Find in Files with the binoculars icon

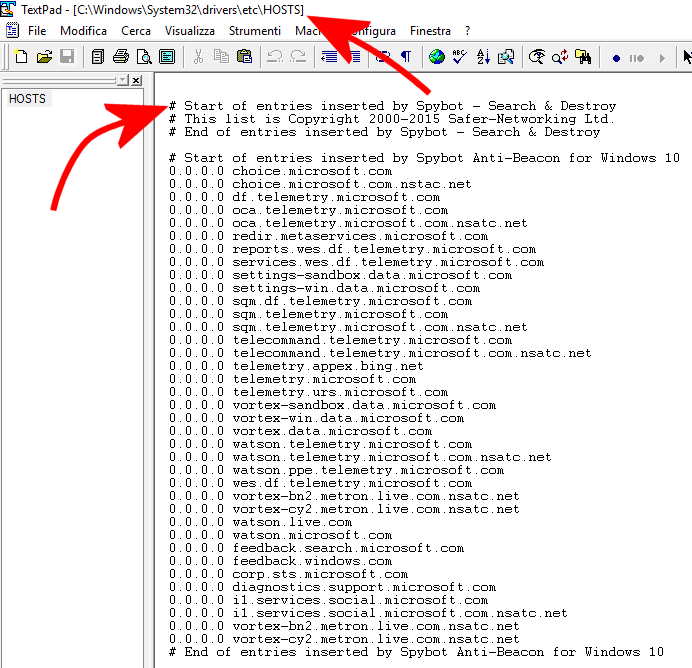tap(583, 57)
